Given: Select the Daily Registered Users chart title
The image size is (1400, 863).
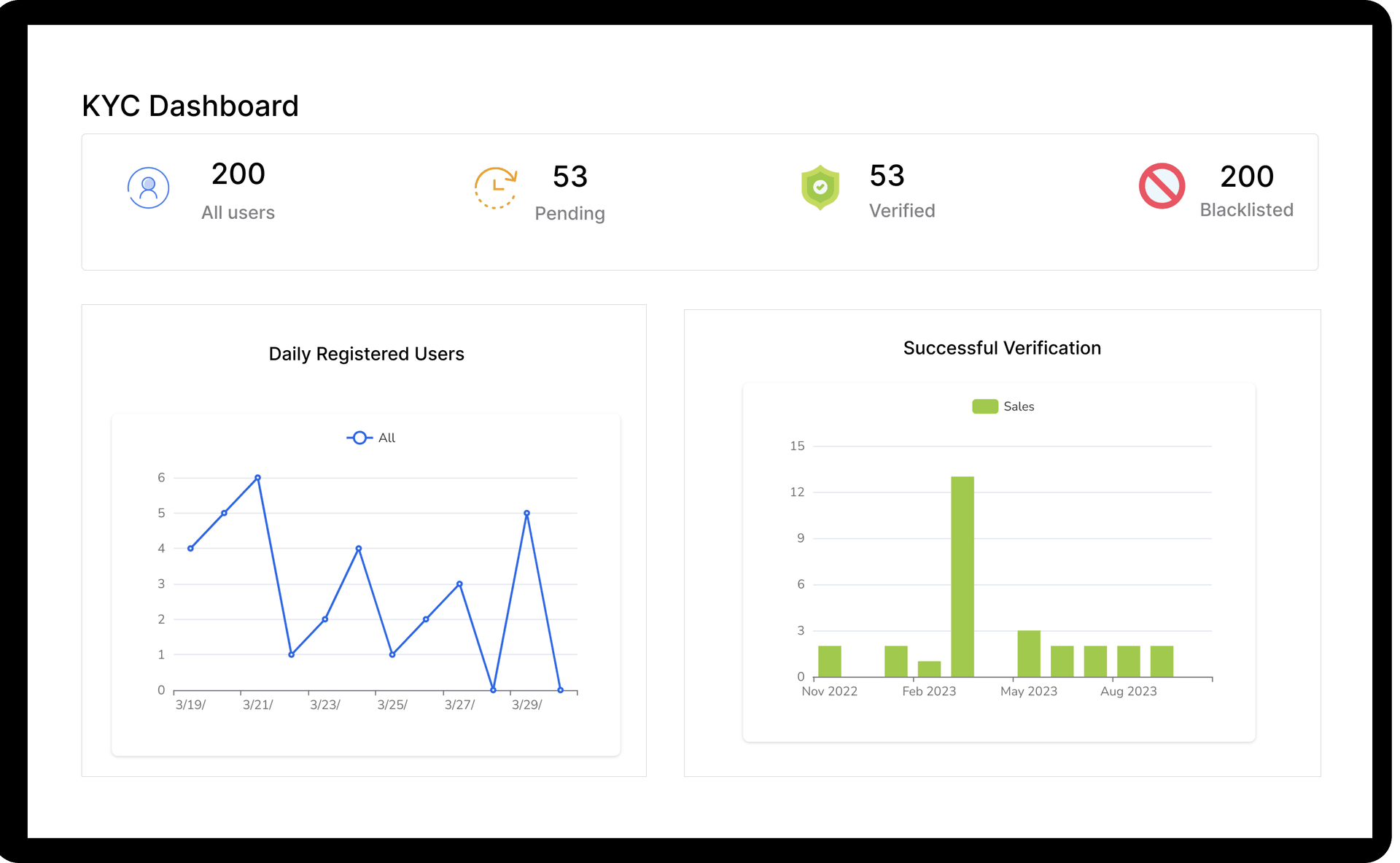Looking at the screenshot, I should [x=367, y=354].
